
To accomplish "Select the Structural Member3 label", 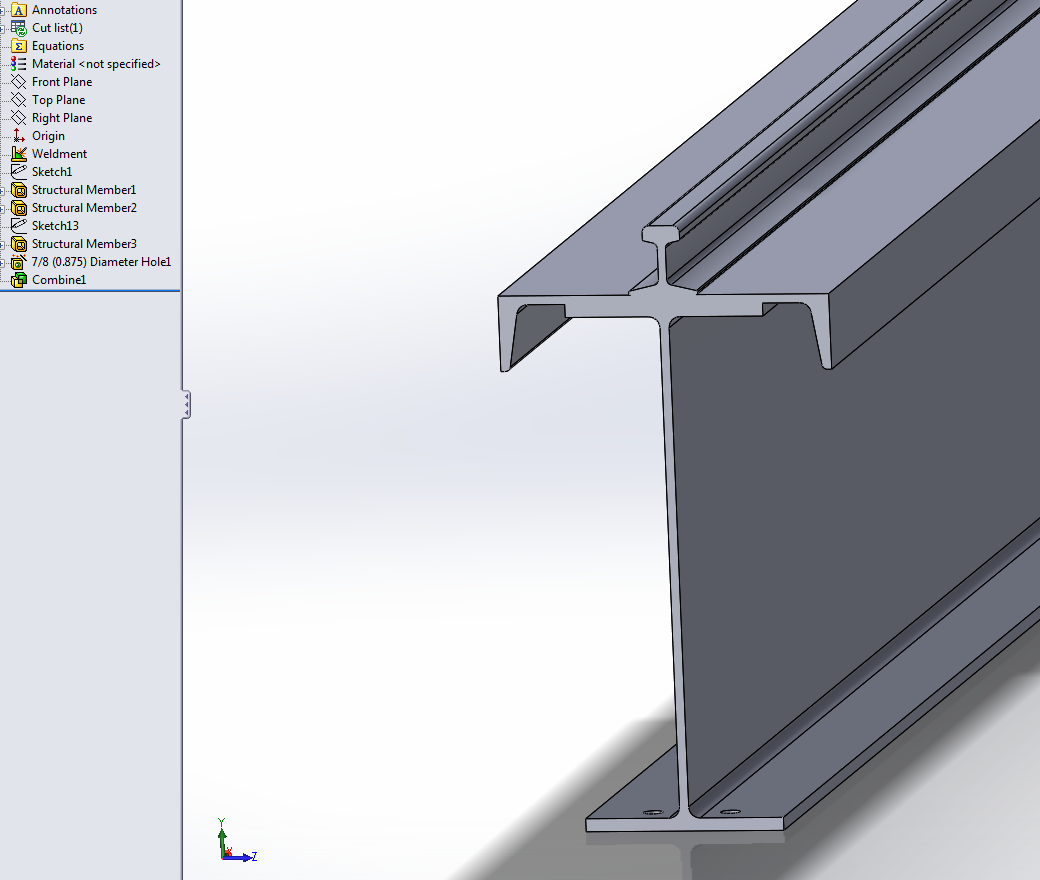I will tap(84, 243).
